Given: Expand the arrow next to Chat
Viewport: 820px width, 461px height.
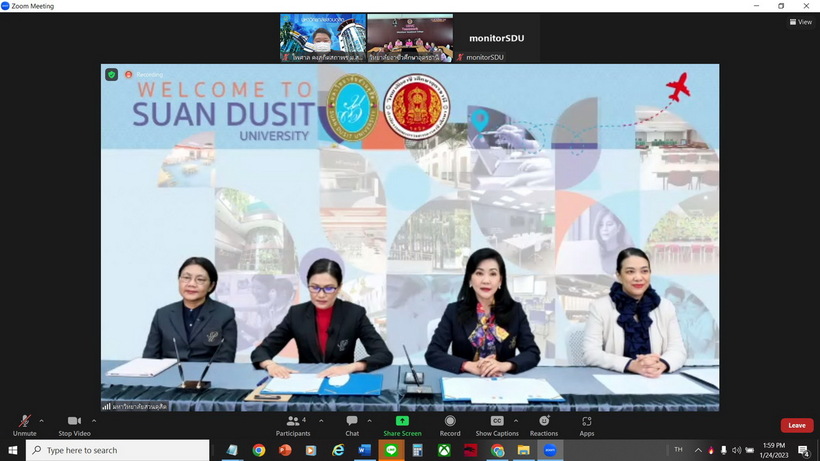Looking at the screenshot, I should pyautogui.click(x=369, y=421).
